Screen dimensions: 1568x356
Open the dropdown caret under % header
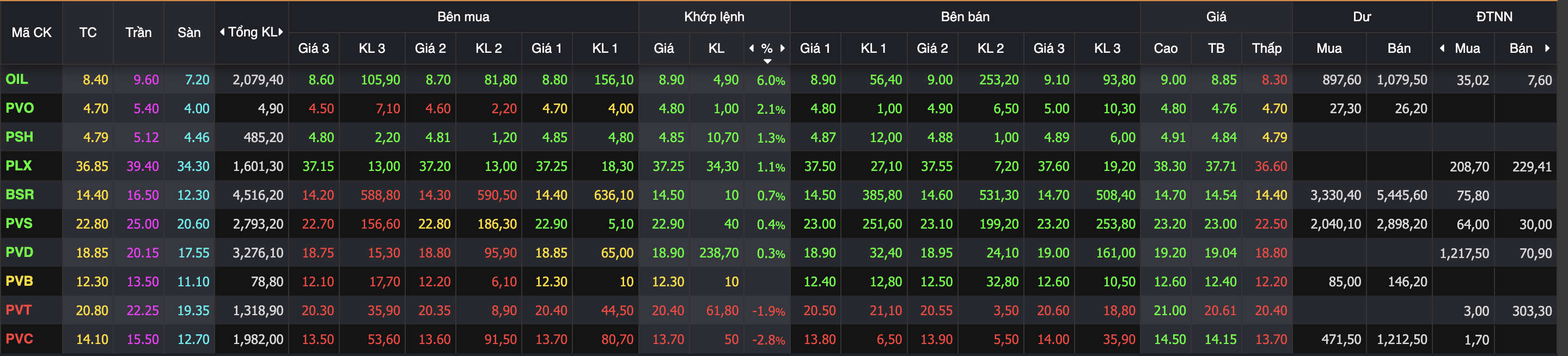tap(767, 61)
